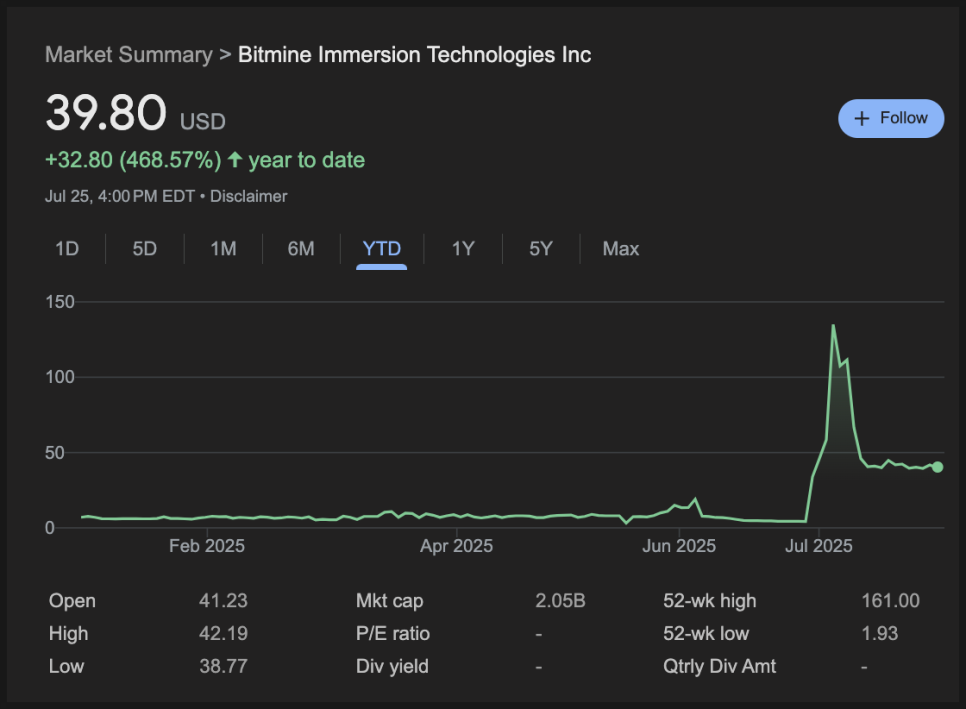
Task: Click the Feb 2025 axis label
Action: (207, 546)
